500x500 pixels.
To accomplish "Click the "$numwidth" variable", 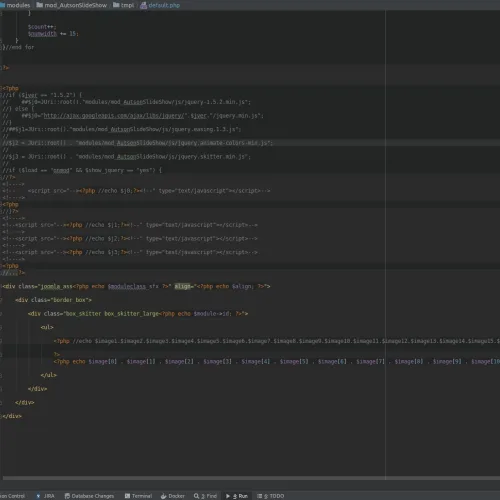I will coord(42,34).
